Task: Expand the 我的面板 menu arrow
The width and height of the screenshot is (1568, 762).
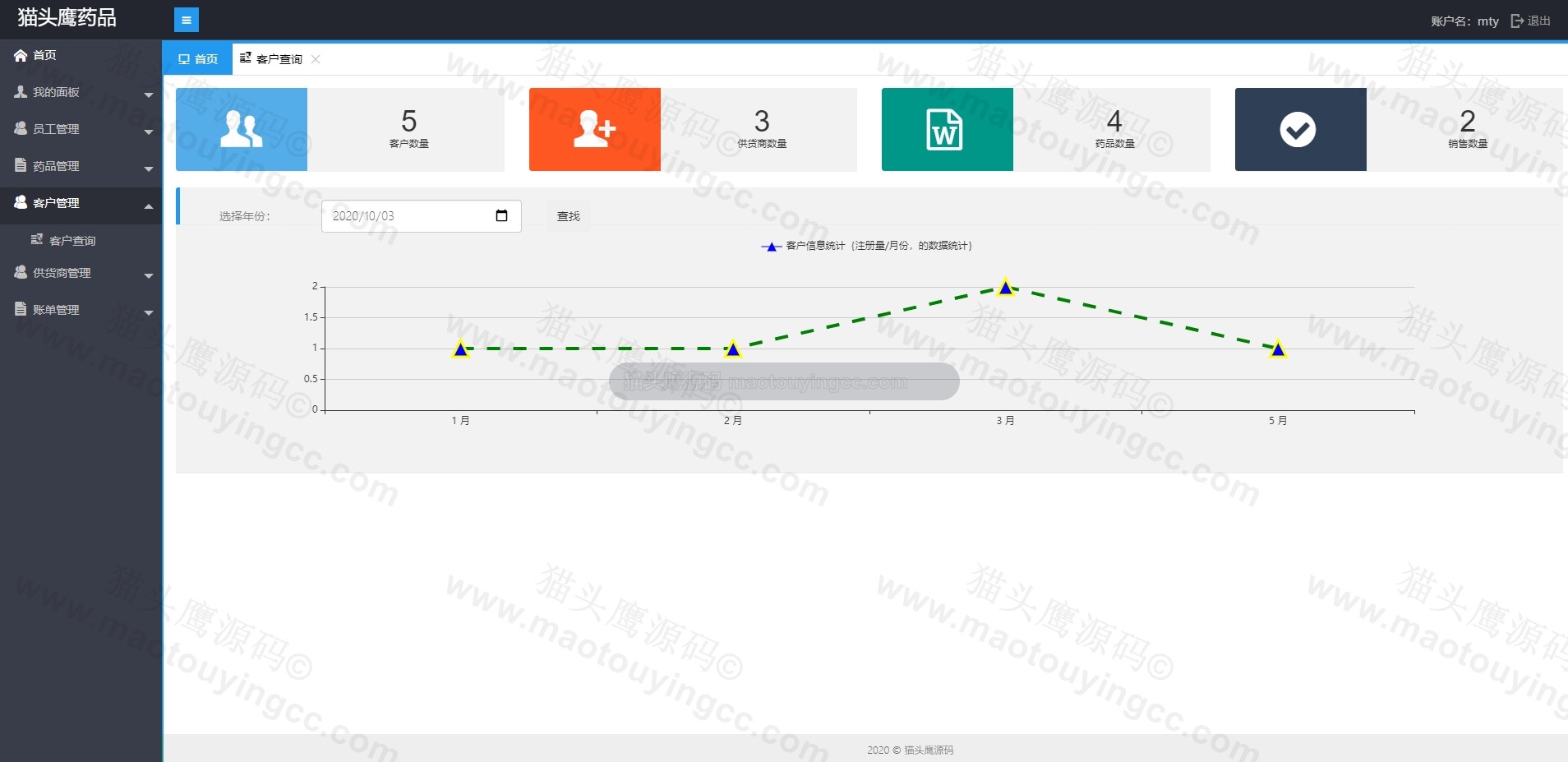Action: pyautogui.click(x=149, y=95)
